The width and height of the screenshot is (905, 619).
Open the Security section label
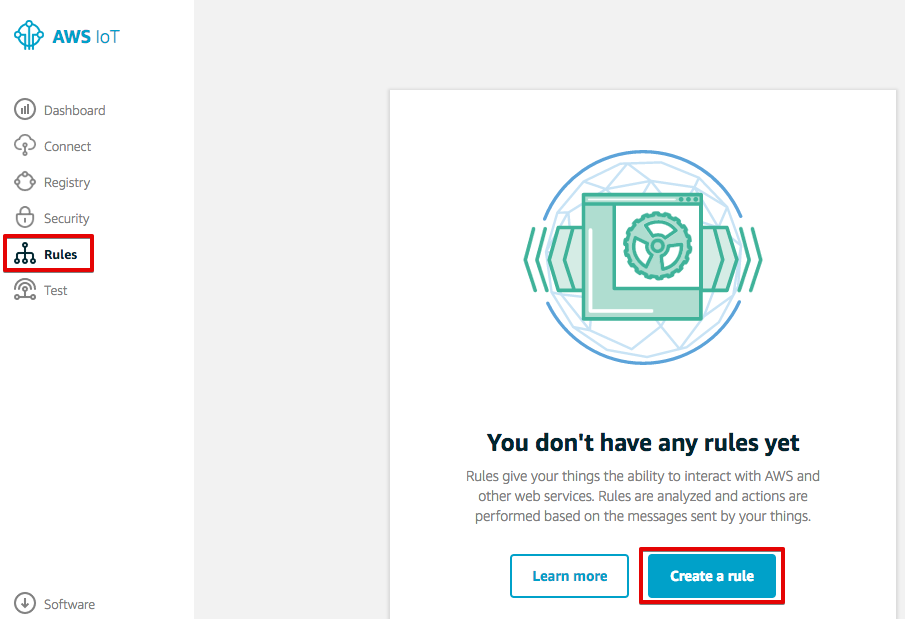[x=66, y=218]
